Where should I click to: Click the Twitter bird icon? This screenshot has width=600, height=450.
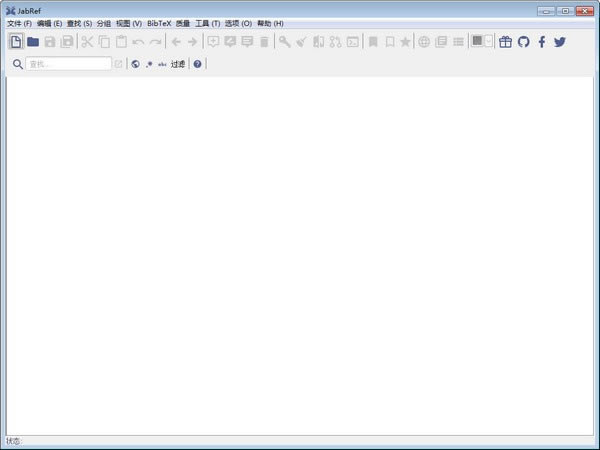tap(560, 42)
